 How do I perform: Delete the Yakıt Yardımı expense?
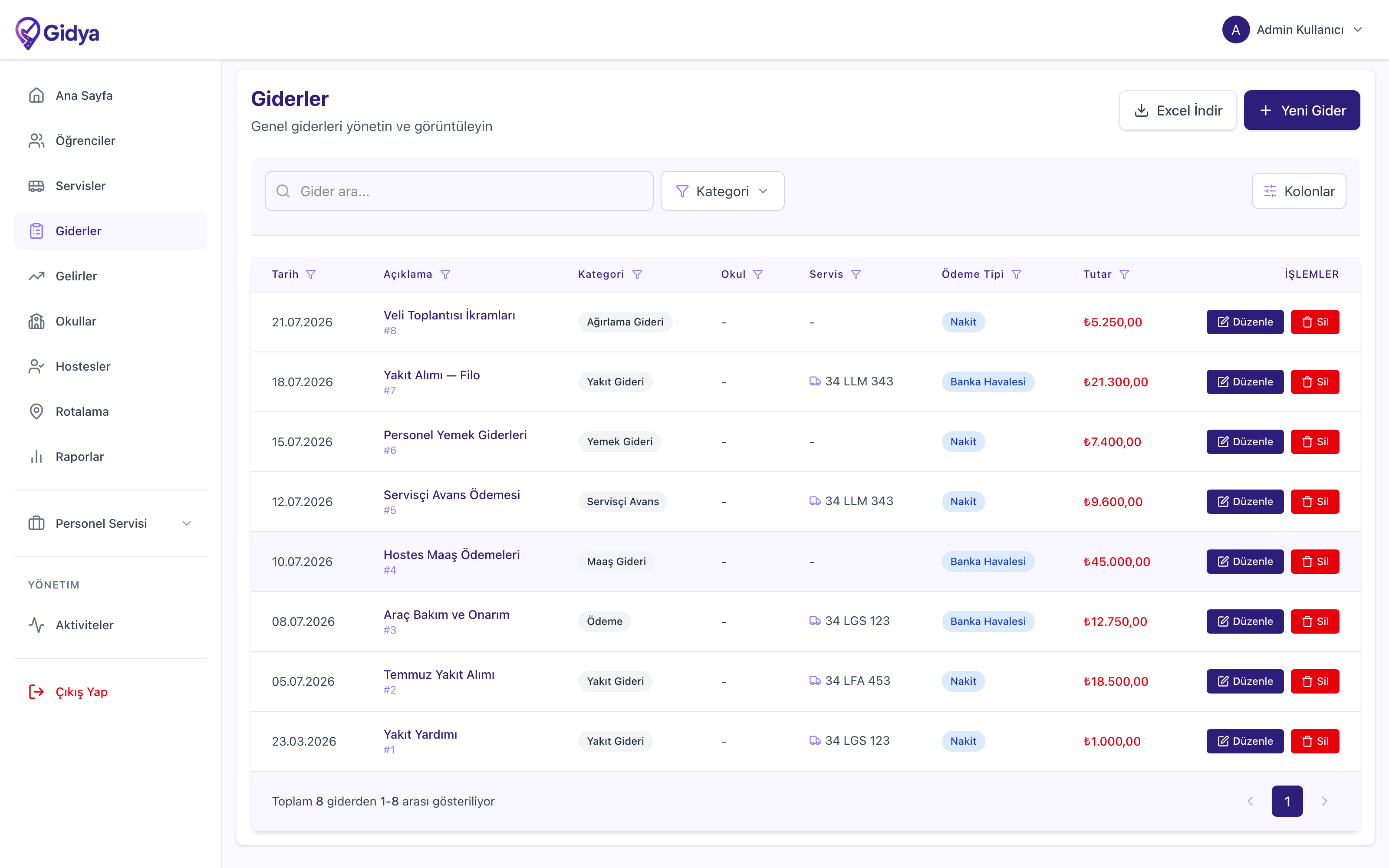coord(1314,741)
